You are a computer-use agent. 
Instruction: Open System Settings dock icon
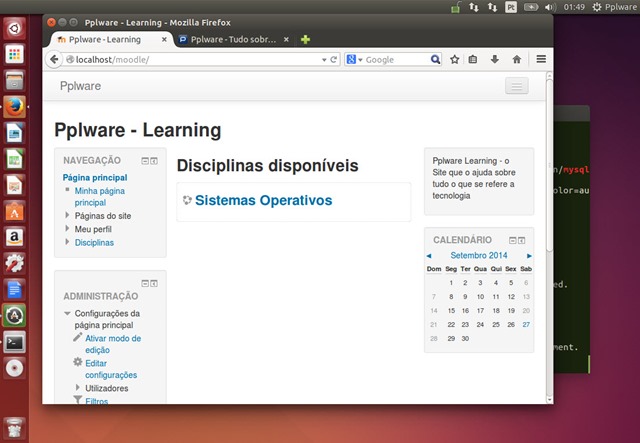click(14, 264)
